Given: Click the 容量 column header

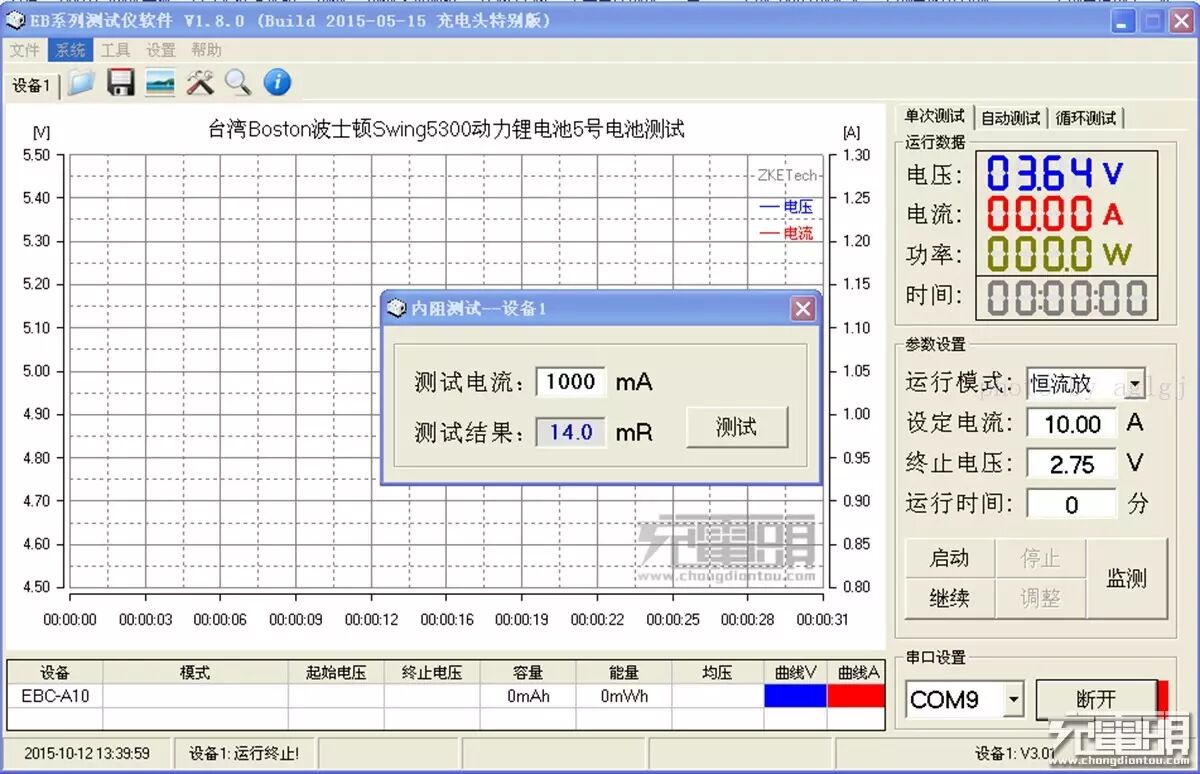Looking at the screenshot, I should [528, 673].
